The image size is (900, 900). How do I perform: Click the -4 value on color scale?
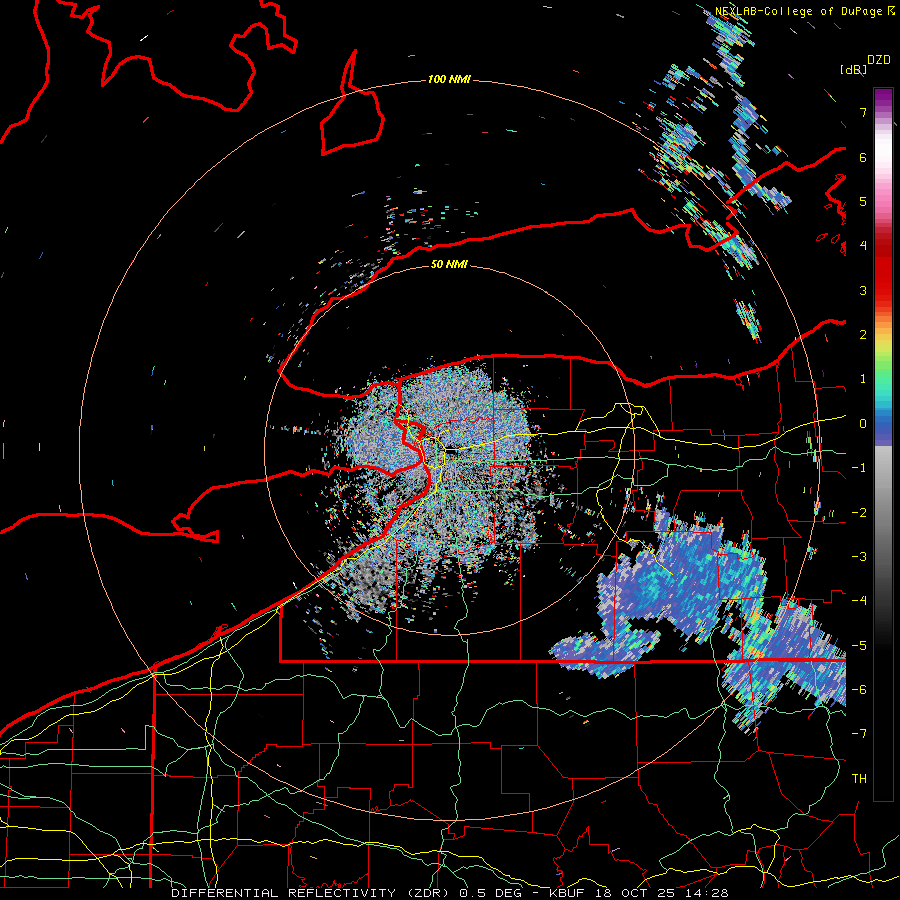pyautogui.click(x=859, y=600)
